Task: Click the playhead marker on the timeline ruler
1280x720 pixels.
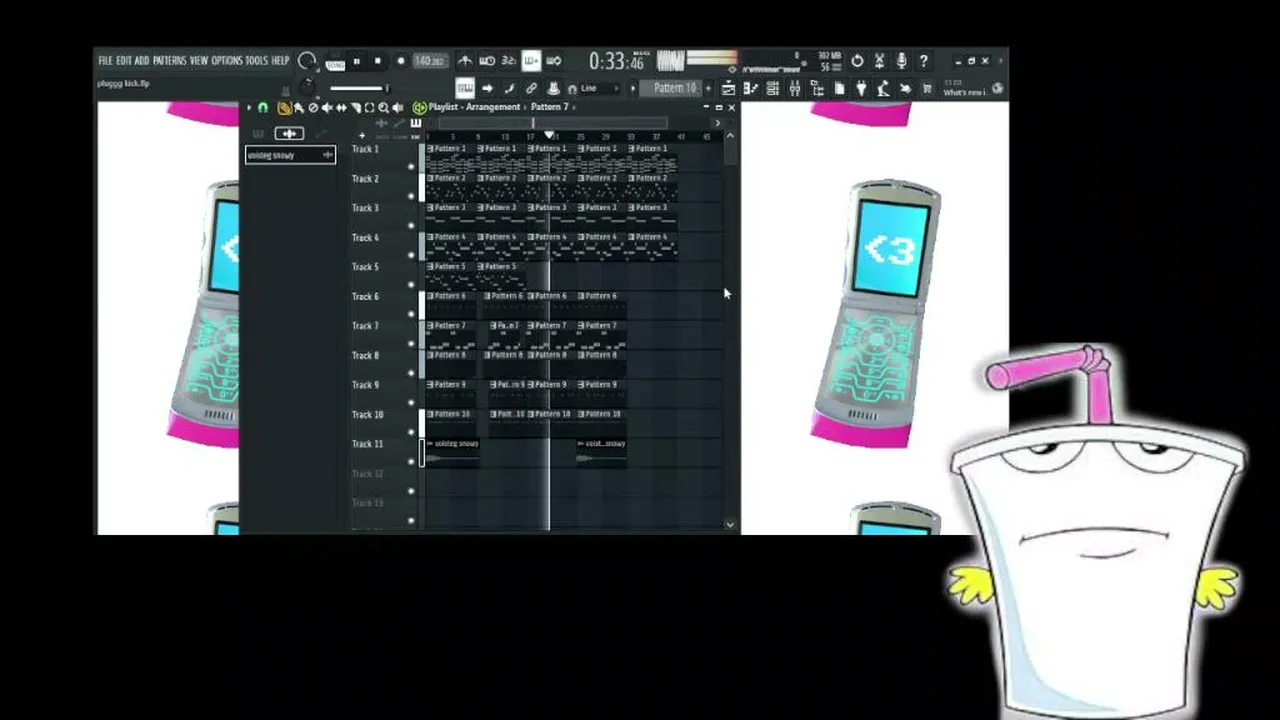Action: point(549,135)
